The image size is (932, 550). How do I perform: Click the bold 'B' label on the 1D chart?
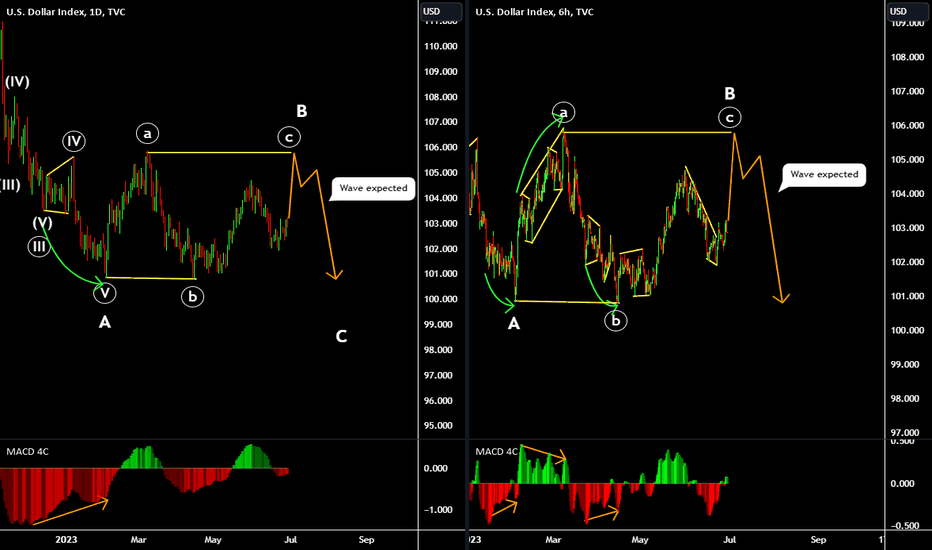coord(301,111)
